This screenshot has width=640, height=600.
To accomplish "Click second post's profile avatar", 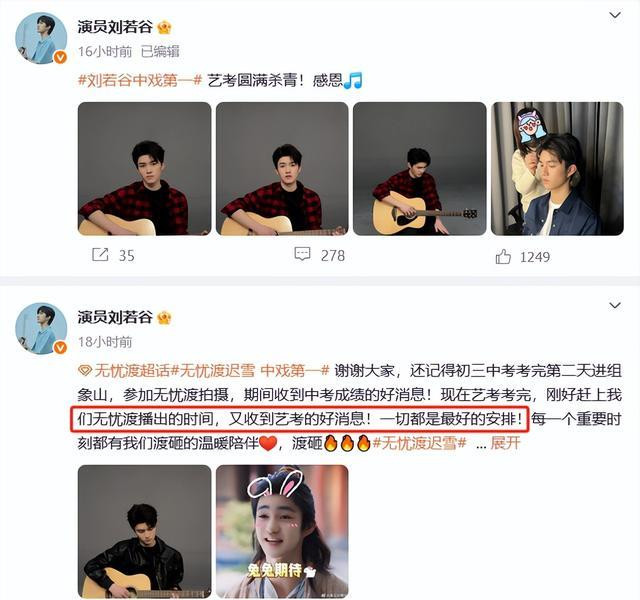I will pyautogui.click(x=41, y=328).
